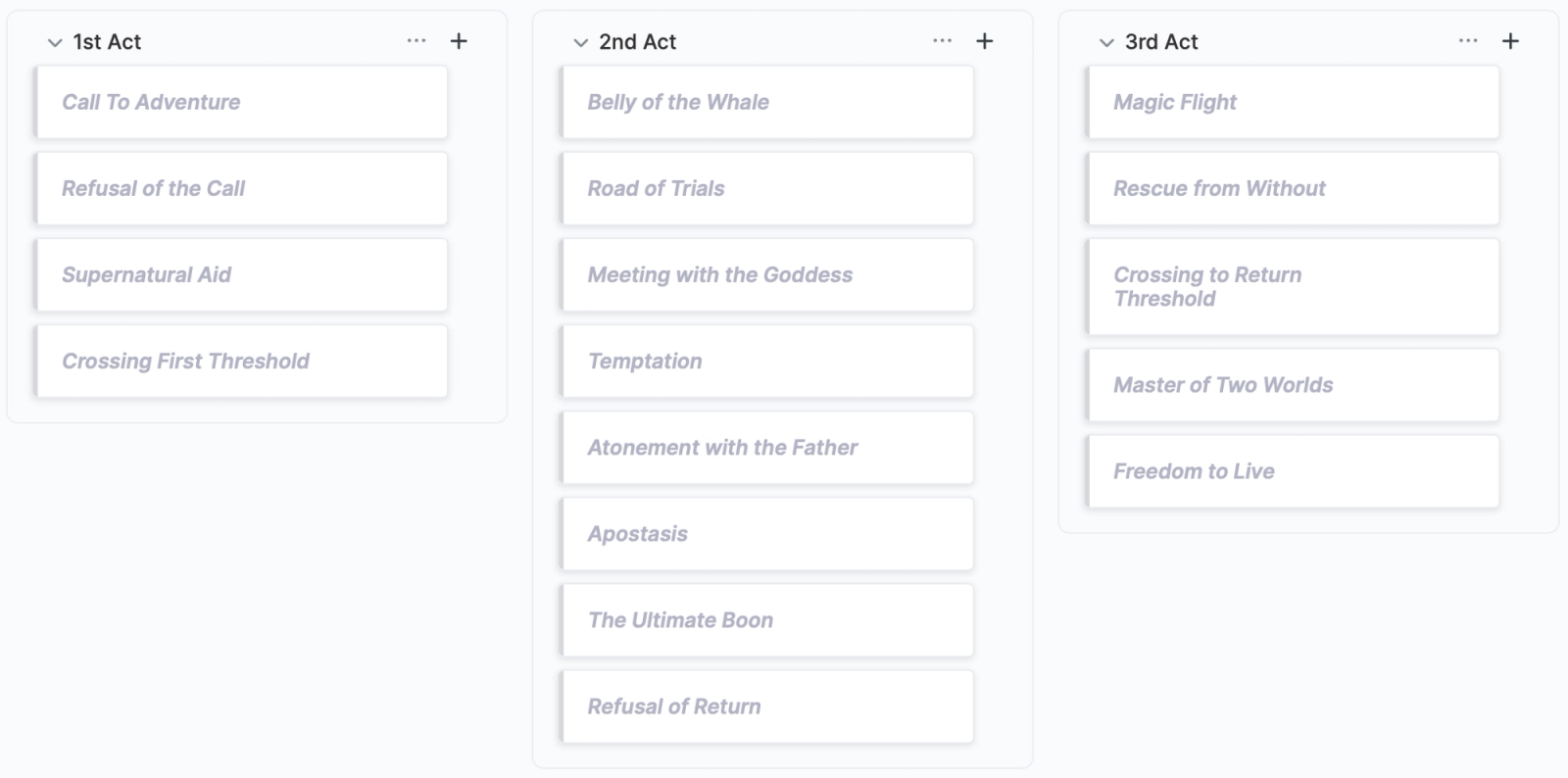Select the Atonement with the Father card
This screenshot has height=778, width=1568.
766,448
